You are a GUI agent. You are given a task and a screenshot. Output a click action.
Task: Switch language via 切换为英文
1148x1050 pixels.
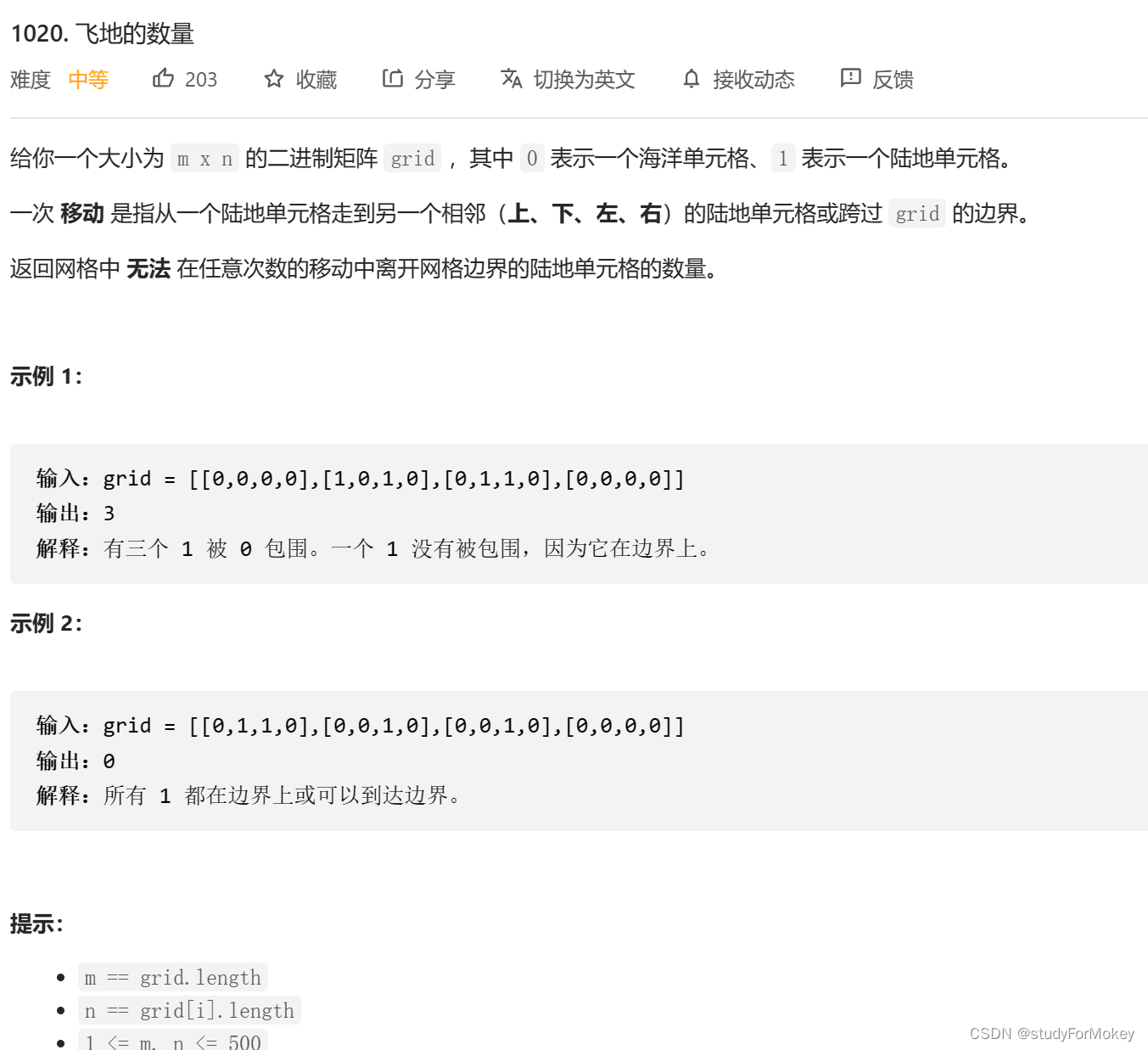click(x=585, y=80)
